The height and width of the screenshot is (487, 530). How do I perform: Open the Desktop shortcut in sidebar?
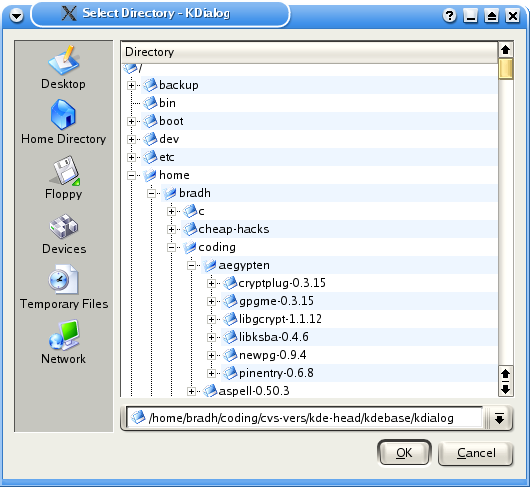(63, 68)
